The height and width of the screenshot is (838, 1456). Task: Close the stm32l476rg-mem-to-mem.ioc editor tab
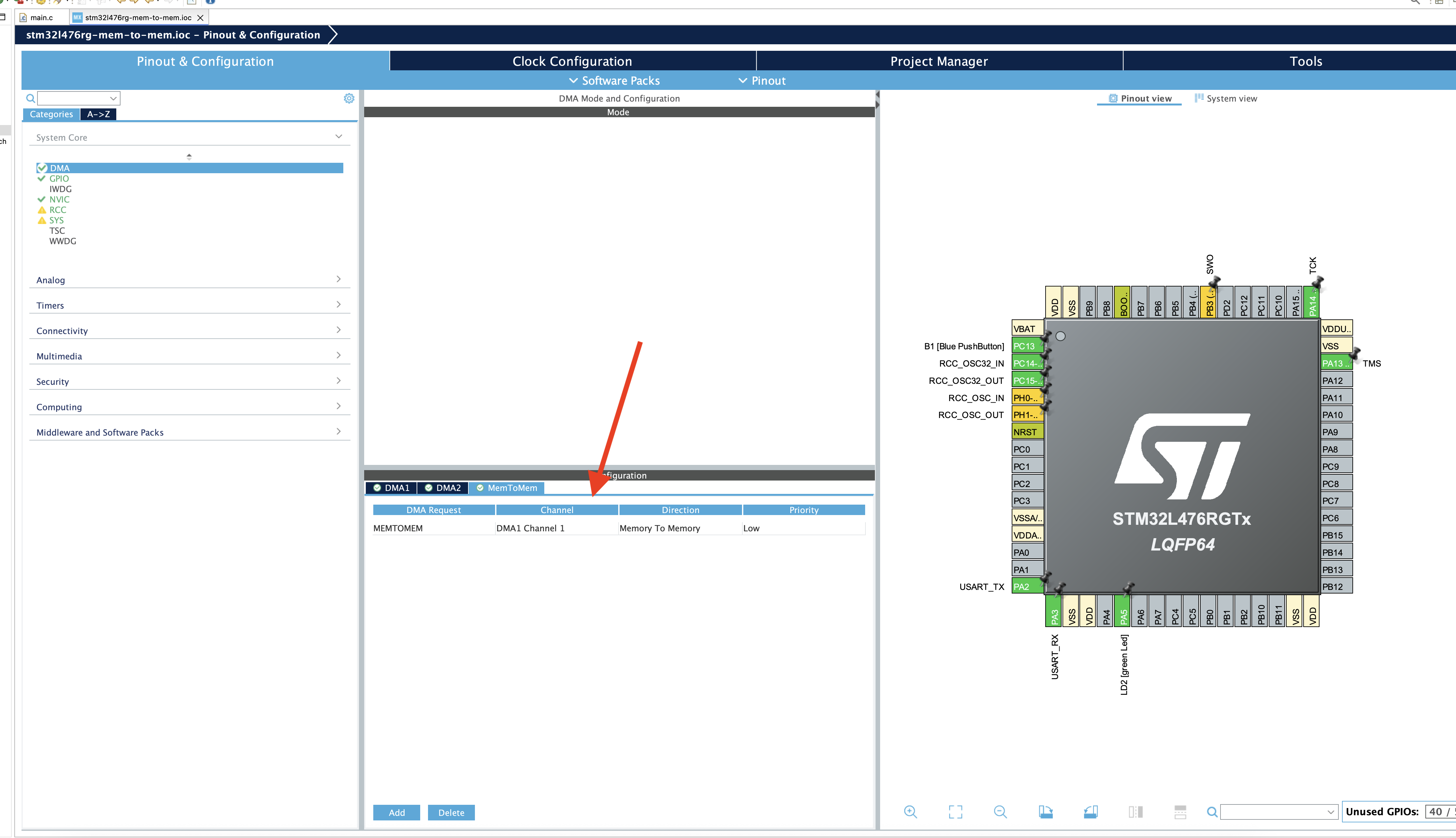click(x=200, y=18)
